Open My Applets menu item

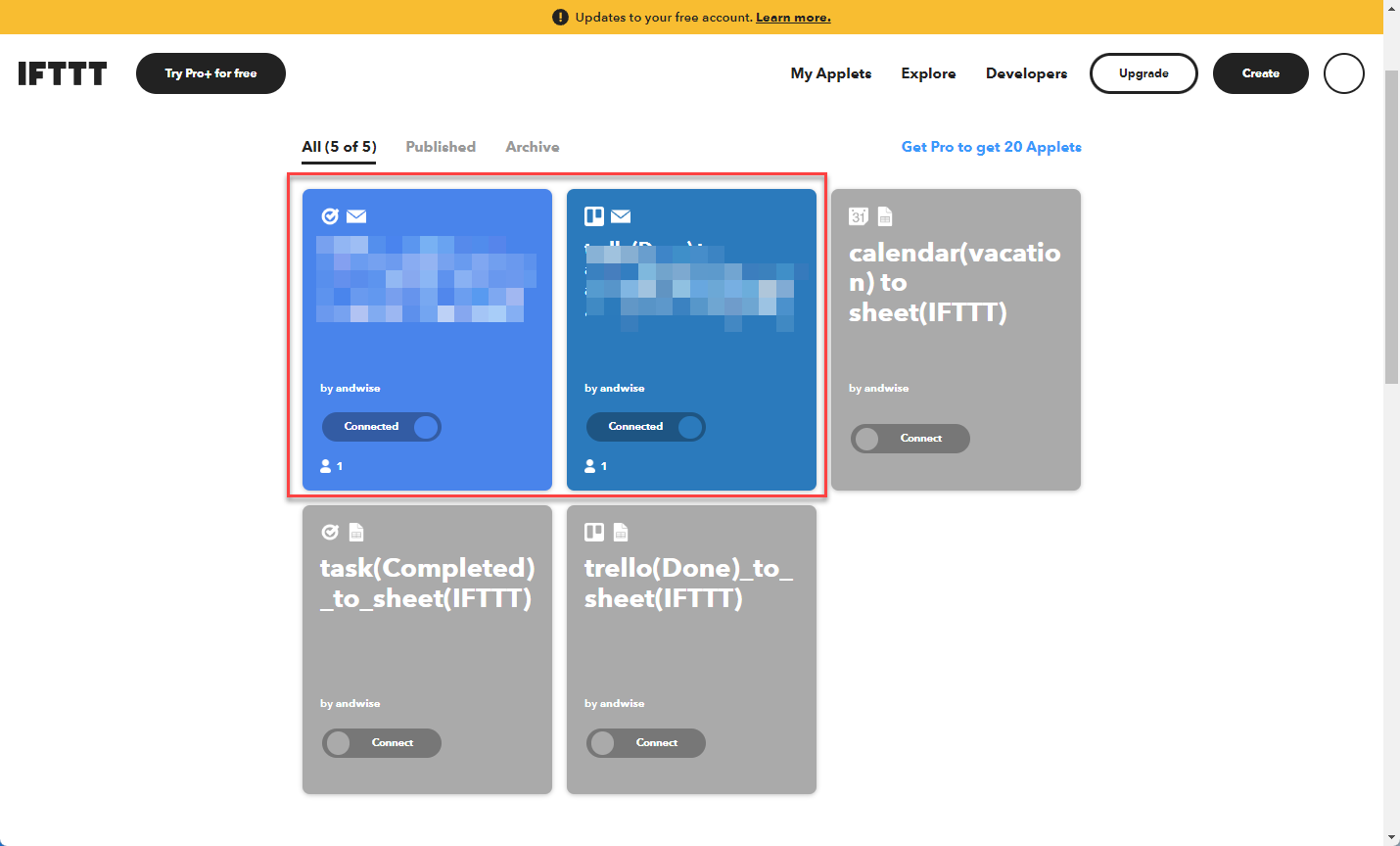(831, 73)
